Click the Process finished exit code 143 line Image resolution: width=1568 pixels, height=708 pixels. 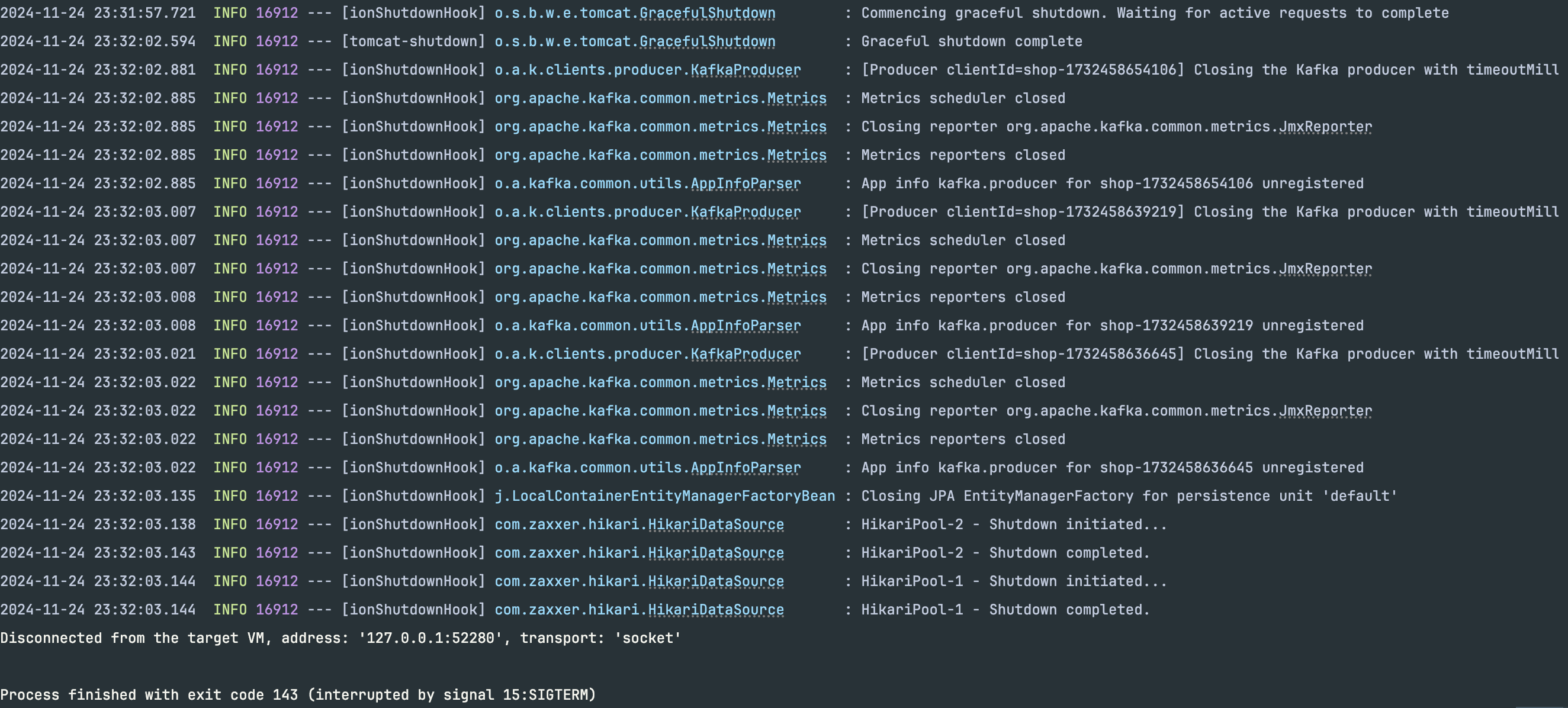(x=297, y=694)
